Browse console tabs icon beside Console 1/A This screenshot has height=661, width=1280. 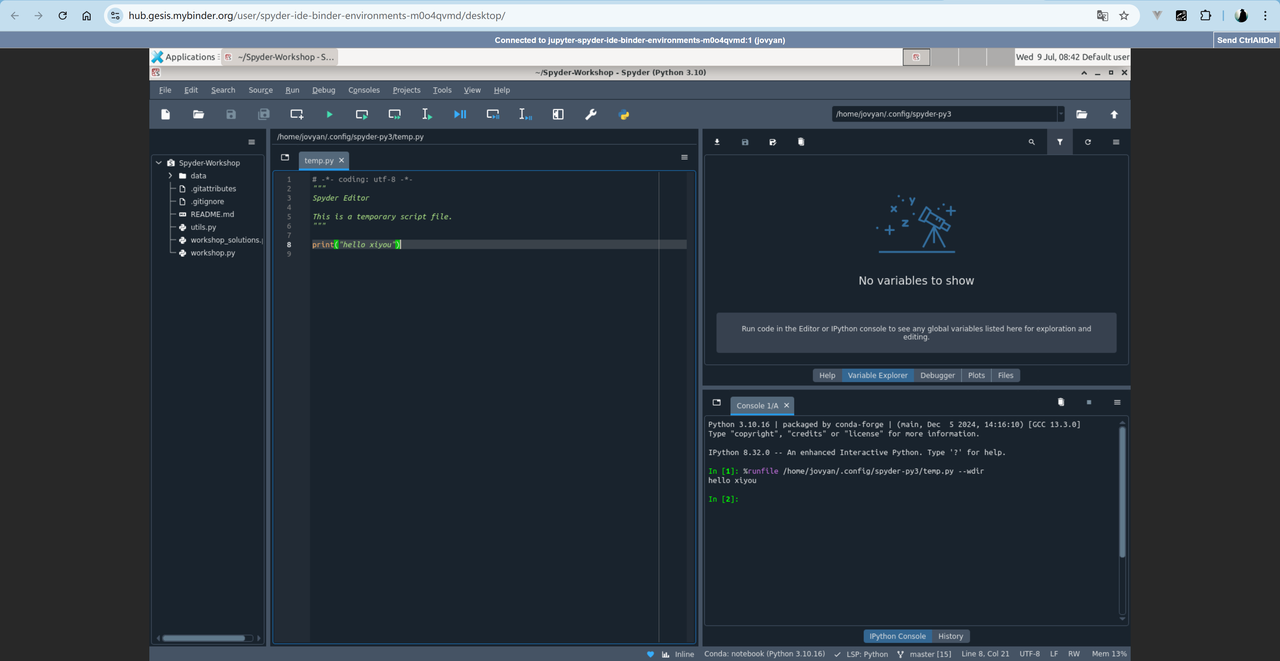click(716, 402)
